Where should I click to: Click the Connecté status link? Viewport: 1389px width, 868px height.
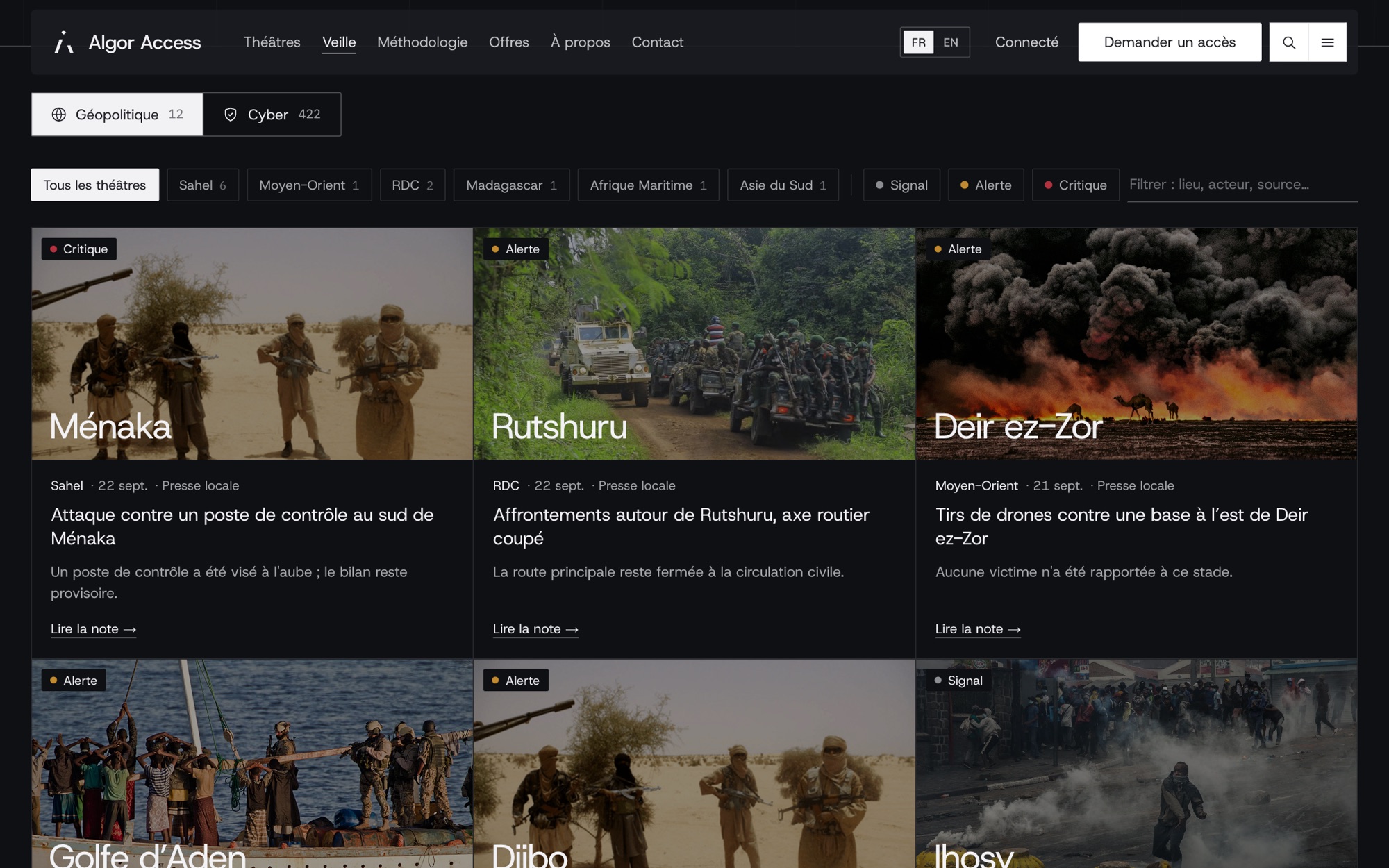1026,42
